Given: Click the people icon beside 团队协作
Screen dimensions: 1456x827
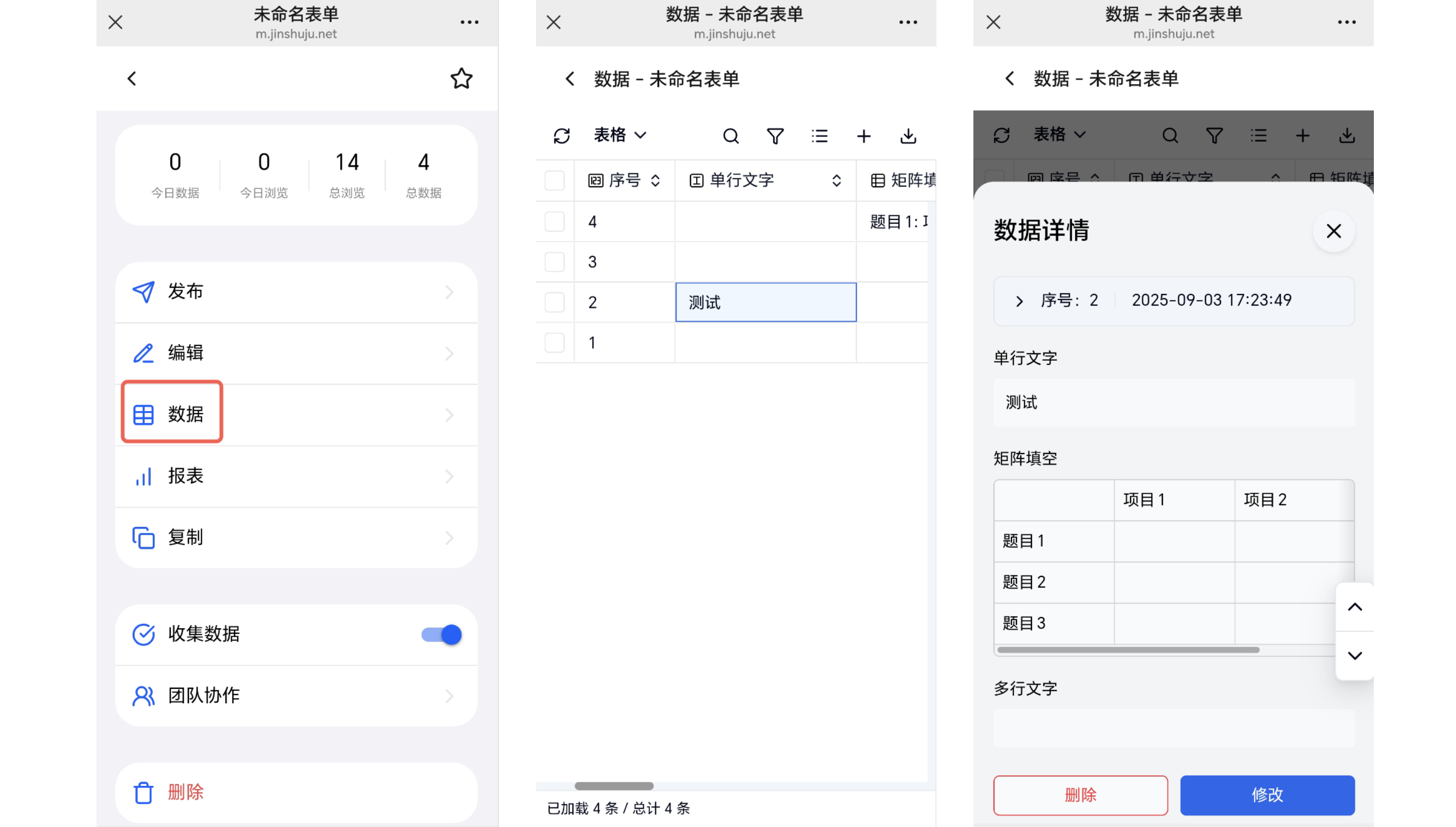Looking at the screenshot, I should (143, 695).
